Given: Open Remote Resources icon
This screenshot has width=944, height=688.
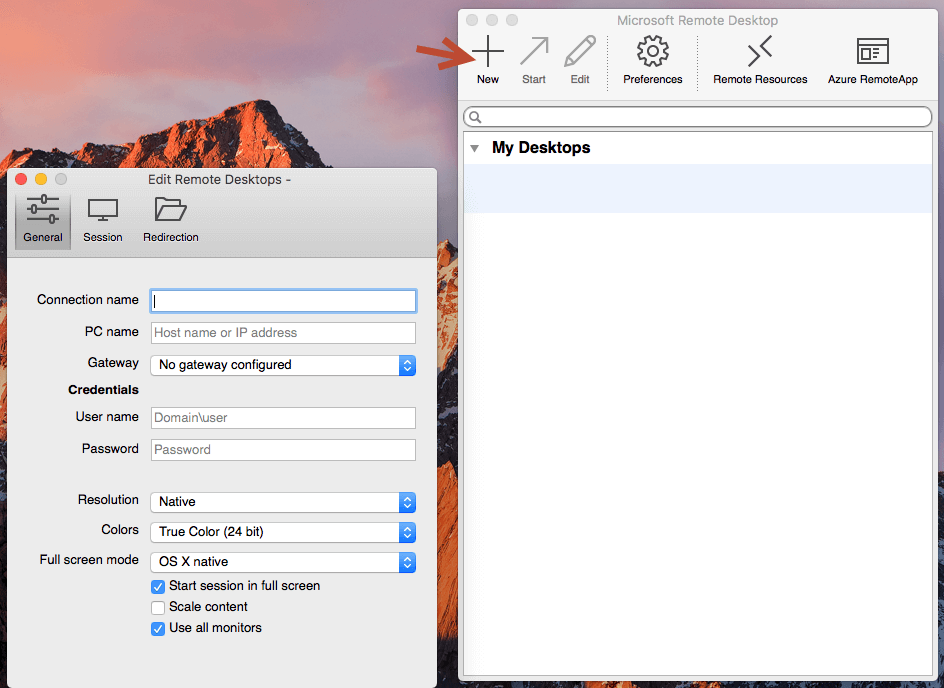Looking at the screenshot, I should point(760,51).
